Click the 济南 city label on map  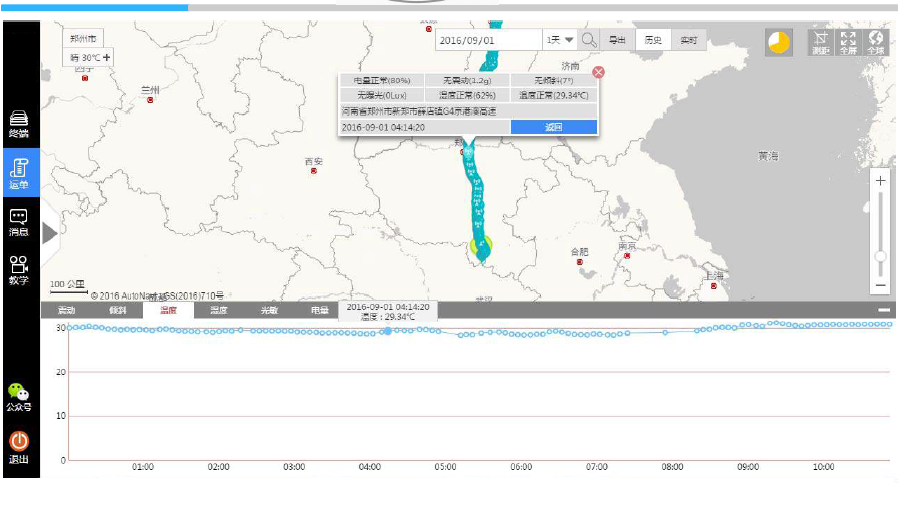point(570,65)
